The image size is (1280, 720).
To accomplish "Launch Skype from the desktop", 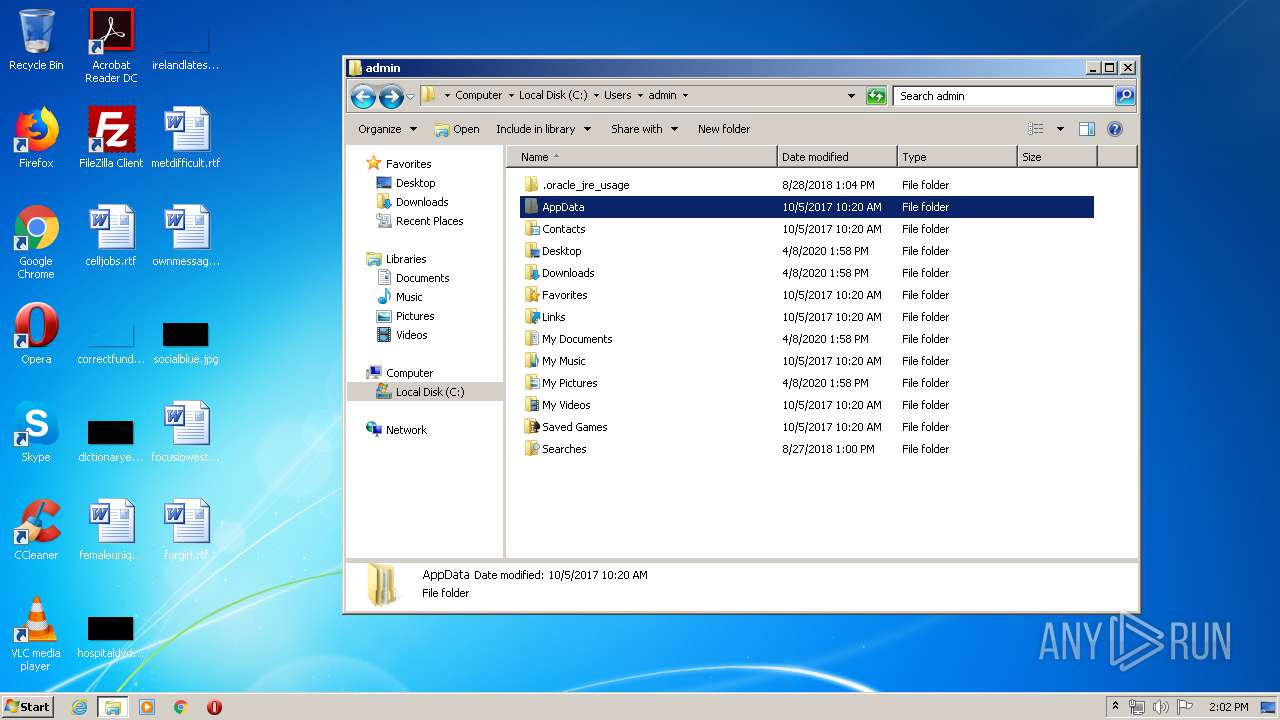I will coord(36,432).
